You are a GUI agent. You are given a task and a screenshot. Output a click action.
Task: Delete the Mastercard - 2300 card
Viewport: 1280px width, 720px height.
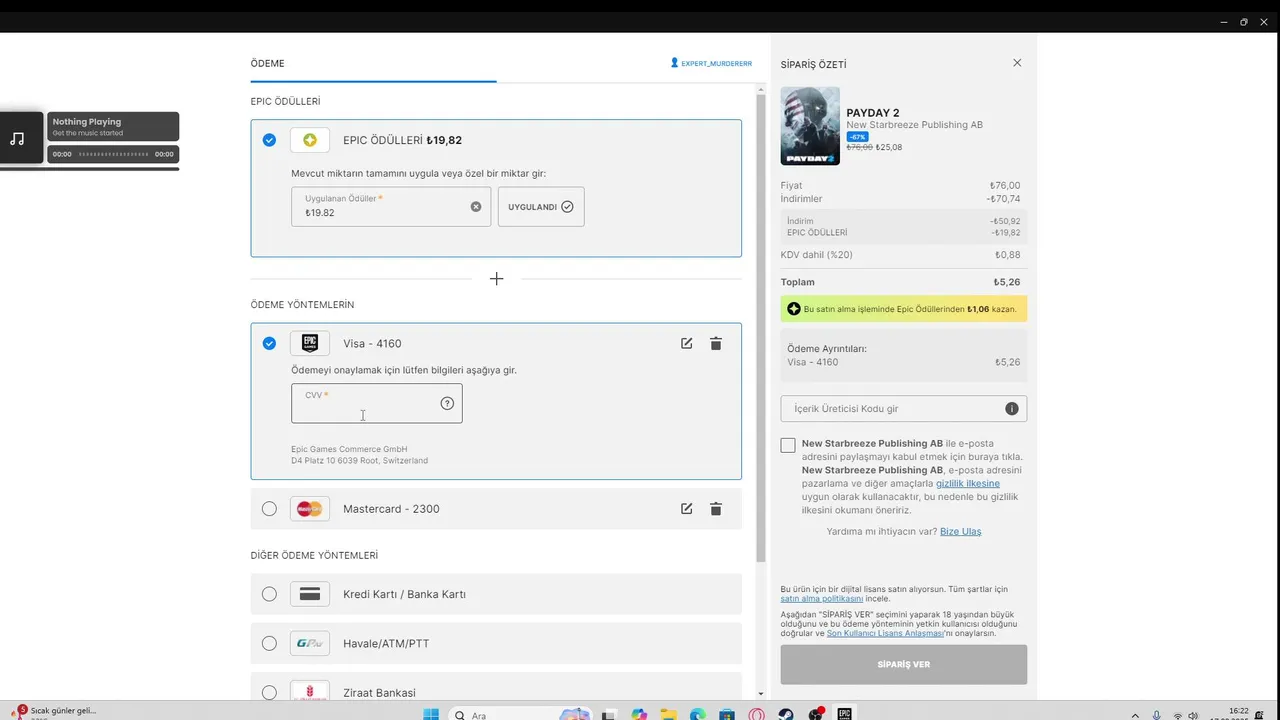716,509
